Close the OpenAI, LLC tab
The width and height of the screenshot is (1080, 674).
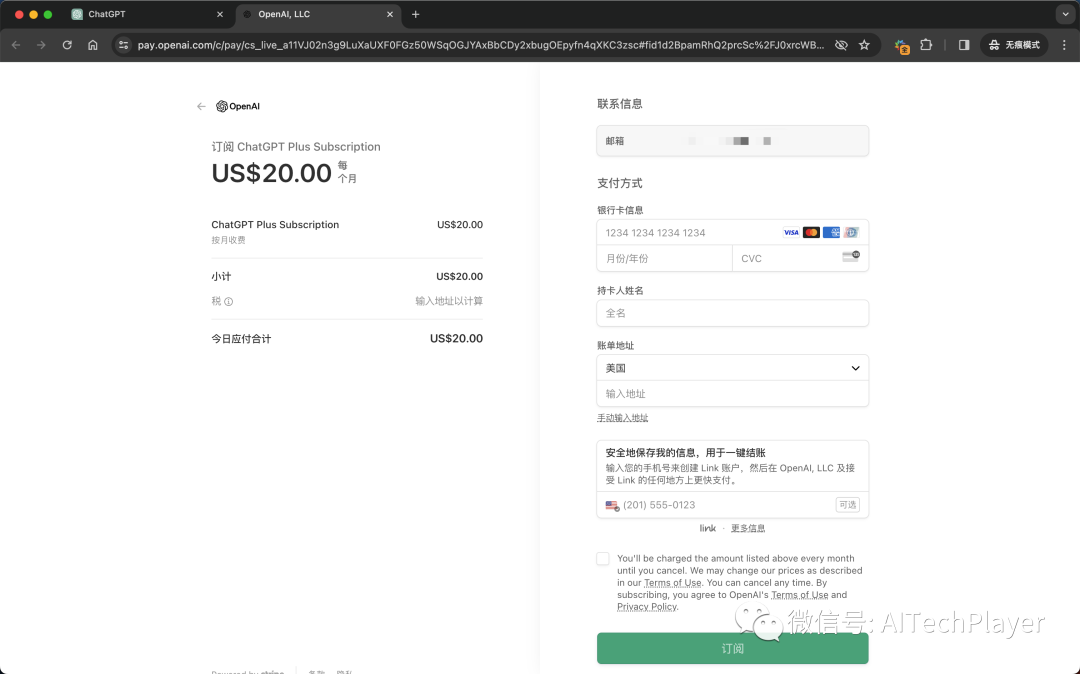point(390,14)
